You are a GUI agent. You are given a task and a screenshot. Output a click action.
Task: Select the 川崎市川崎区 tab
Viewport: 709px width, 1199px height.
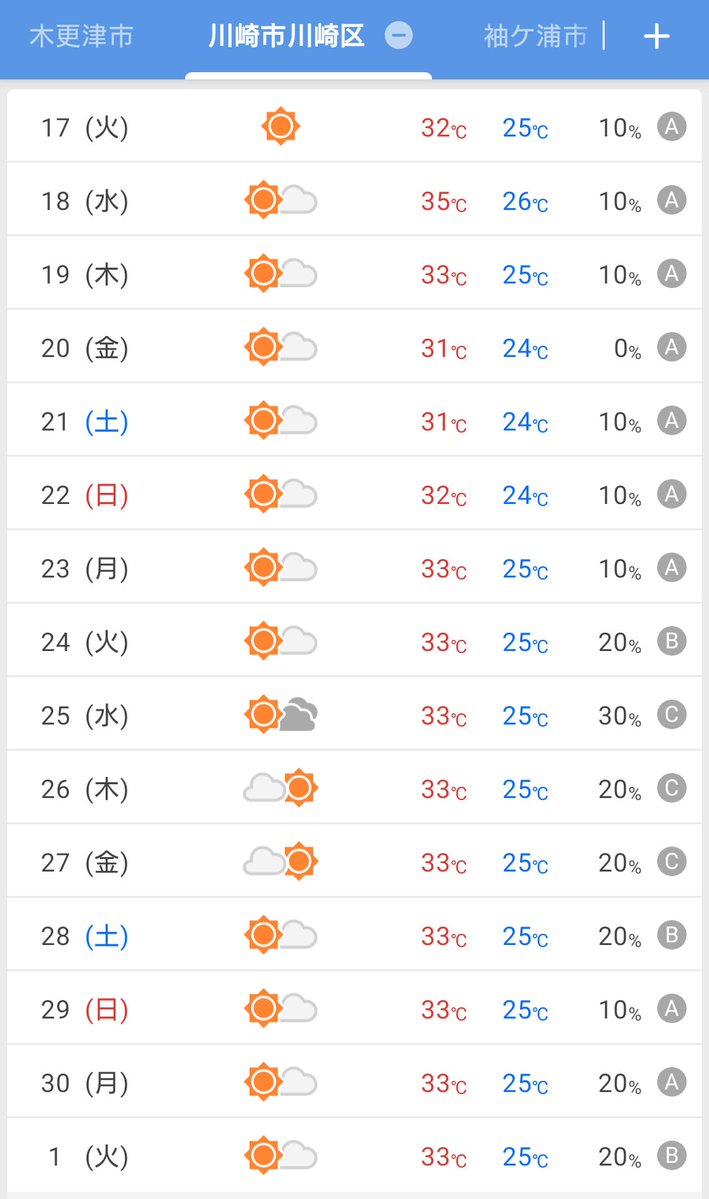click(287, 36)
